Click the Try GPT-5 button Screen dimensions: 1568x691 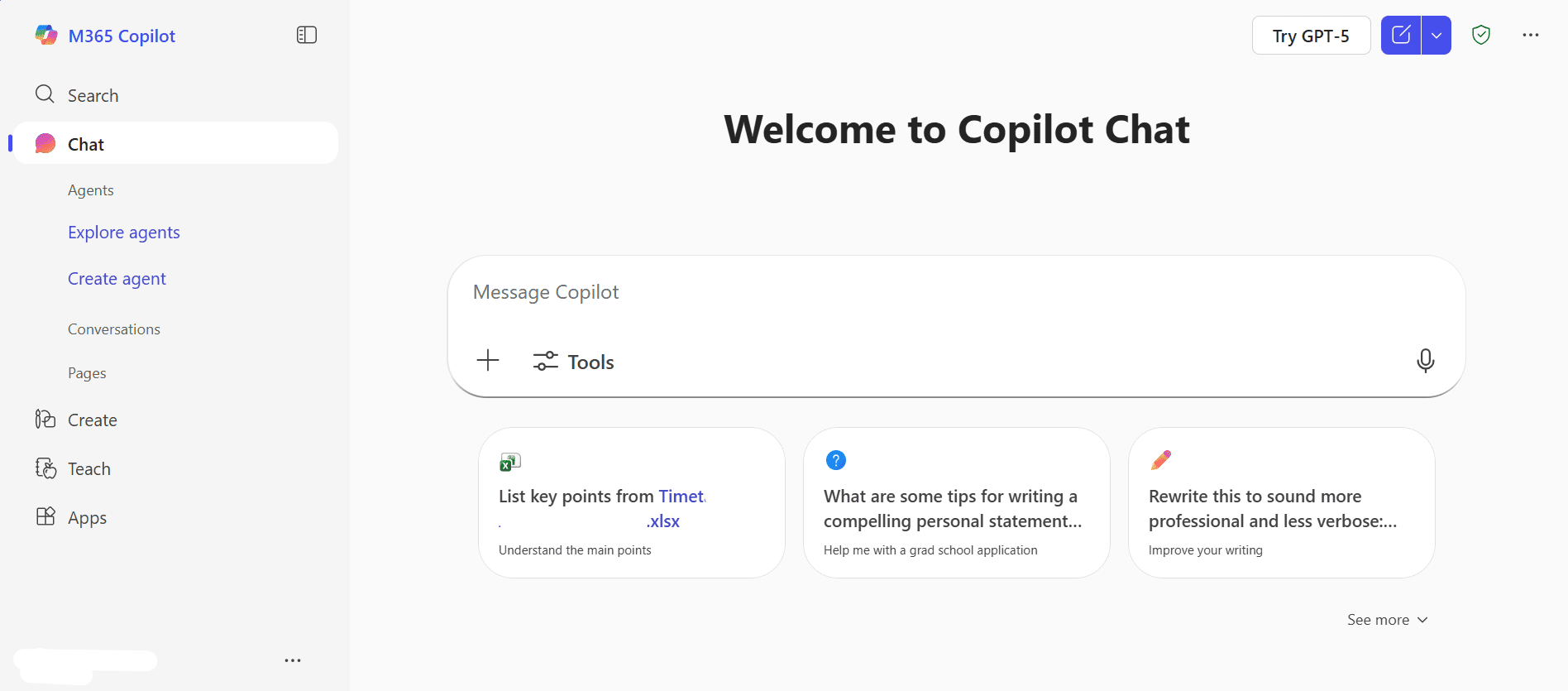(1311, 36)
